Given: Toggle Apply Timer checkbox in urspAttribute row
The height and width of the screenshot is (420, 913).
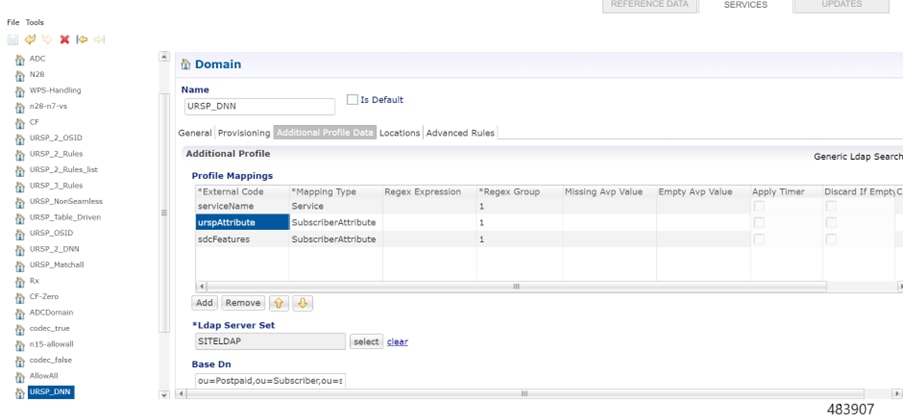Looking at the screenshot, I should click(759, 223).
